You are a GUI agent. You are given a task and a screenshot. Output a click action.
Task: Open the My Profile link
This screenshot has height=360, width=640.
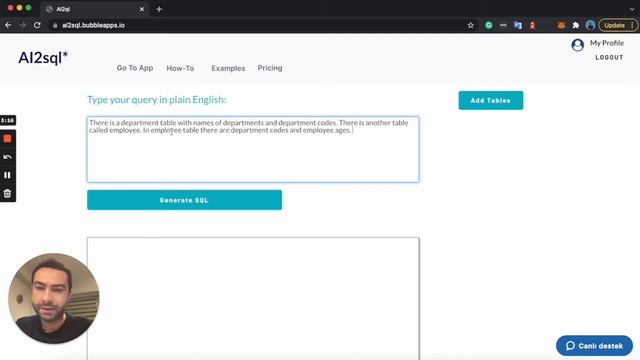(607, 43)
